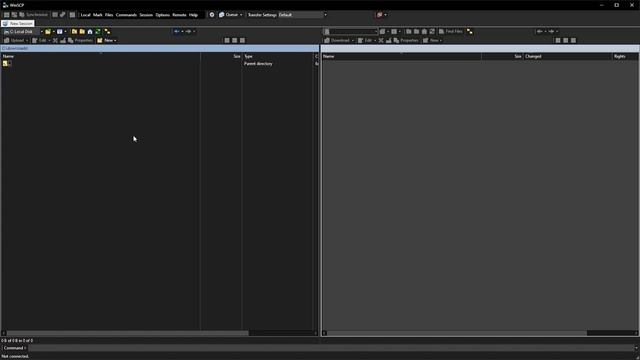This screenshot has width=640, height=360.
Task: Expand local panel New dropdown arrow
Action: click(x=115, y=40)
